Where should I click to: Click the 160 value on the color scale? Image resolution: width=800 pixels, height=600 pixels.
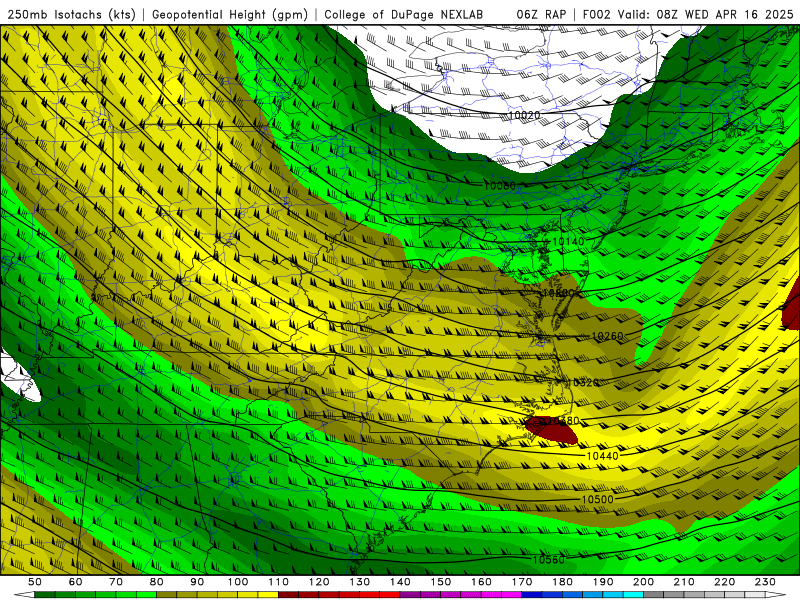481,582
